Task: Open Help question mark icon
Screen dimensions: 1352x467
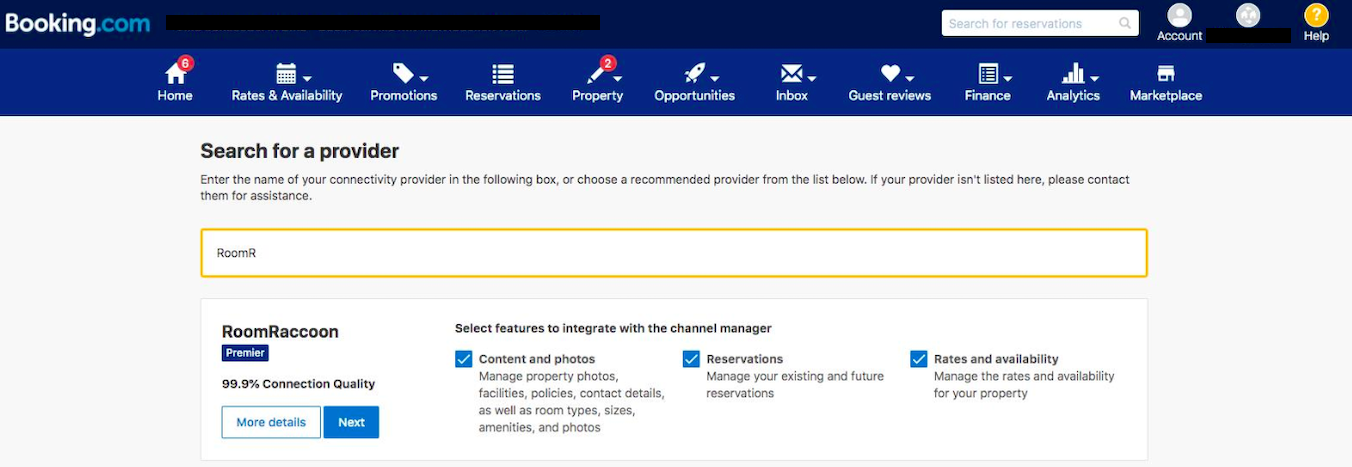Action: [1316, 15]
